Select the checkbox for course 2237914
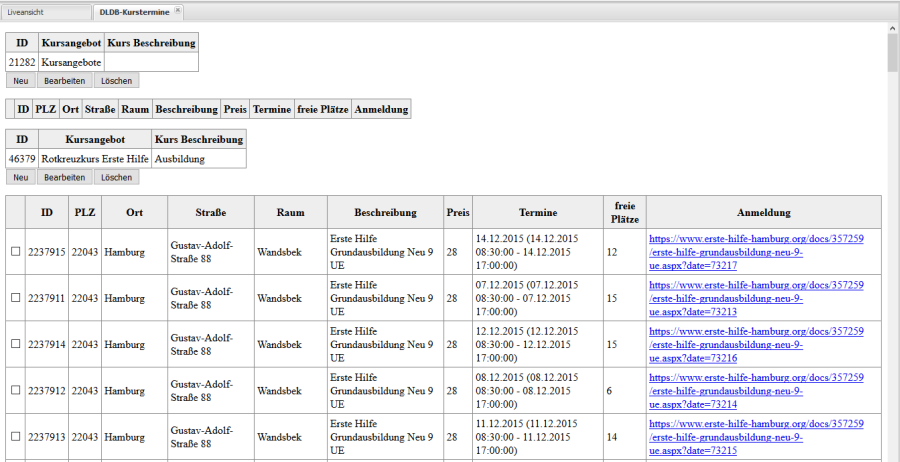 pos(15,344)
